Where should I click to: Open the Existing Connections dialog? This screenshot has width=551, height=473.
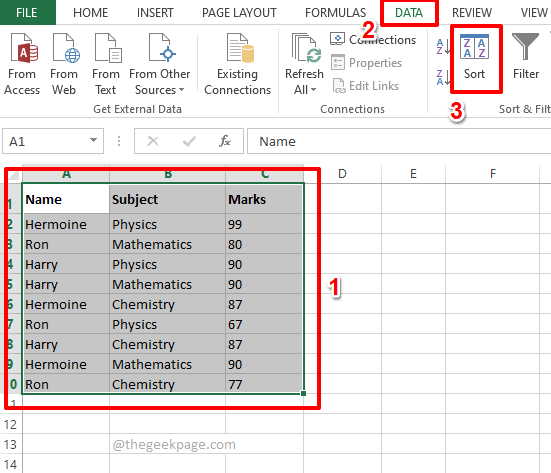(238, 64)
